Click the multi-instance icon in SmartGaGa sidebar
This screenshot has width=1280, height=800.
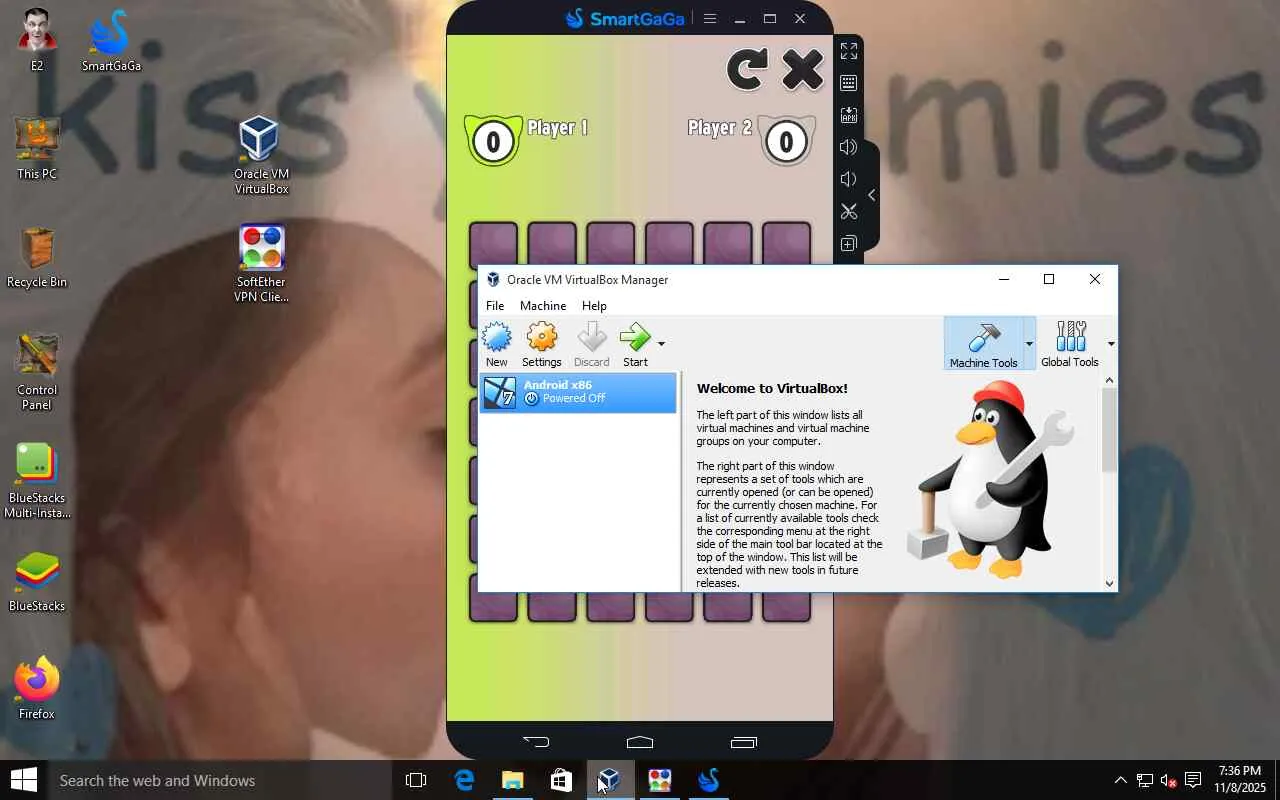(x=849, y=243)
